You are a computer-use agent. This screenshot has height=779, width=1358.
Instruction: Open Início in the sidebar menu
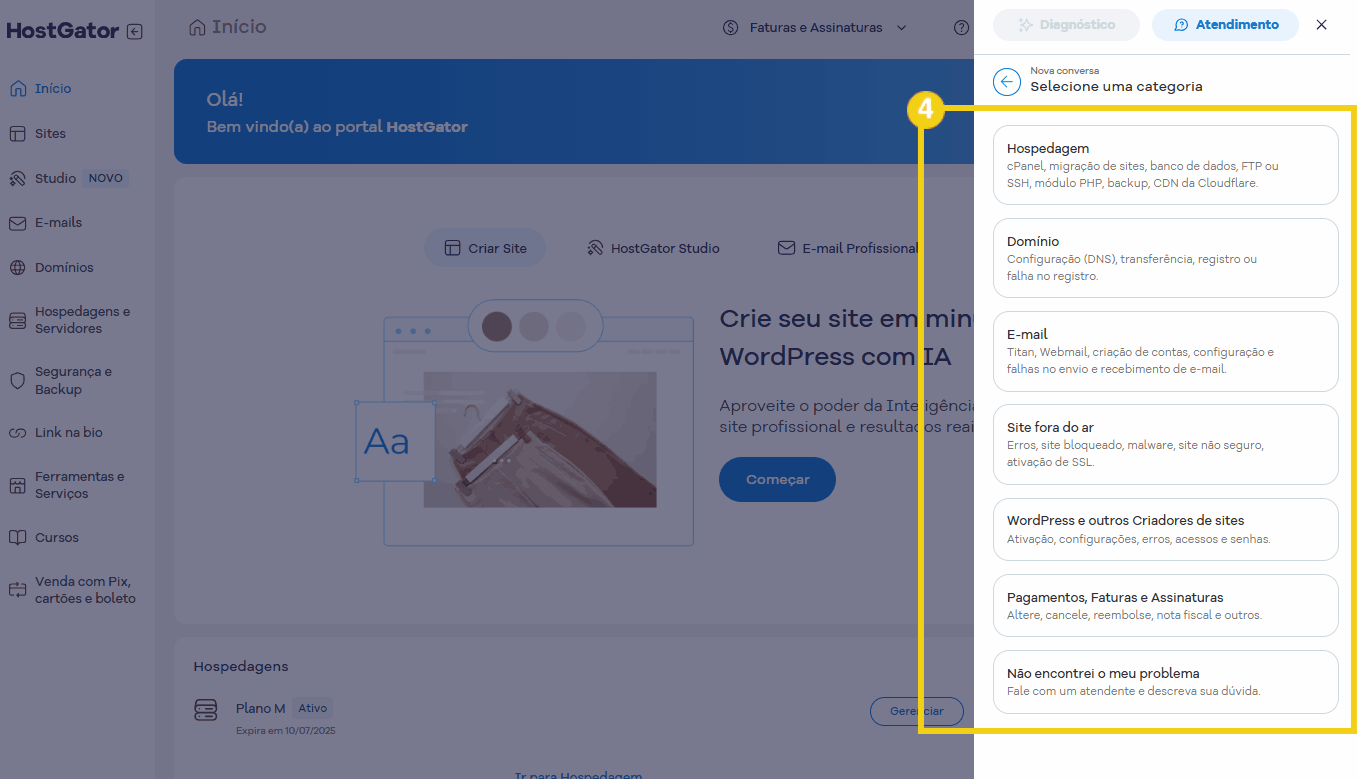[x=53, y=88]
